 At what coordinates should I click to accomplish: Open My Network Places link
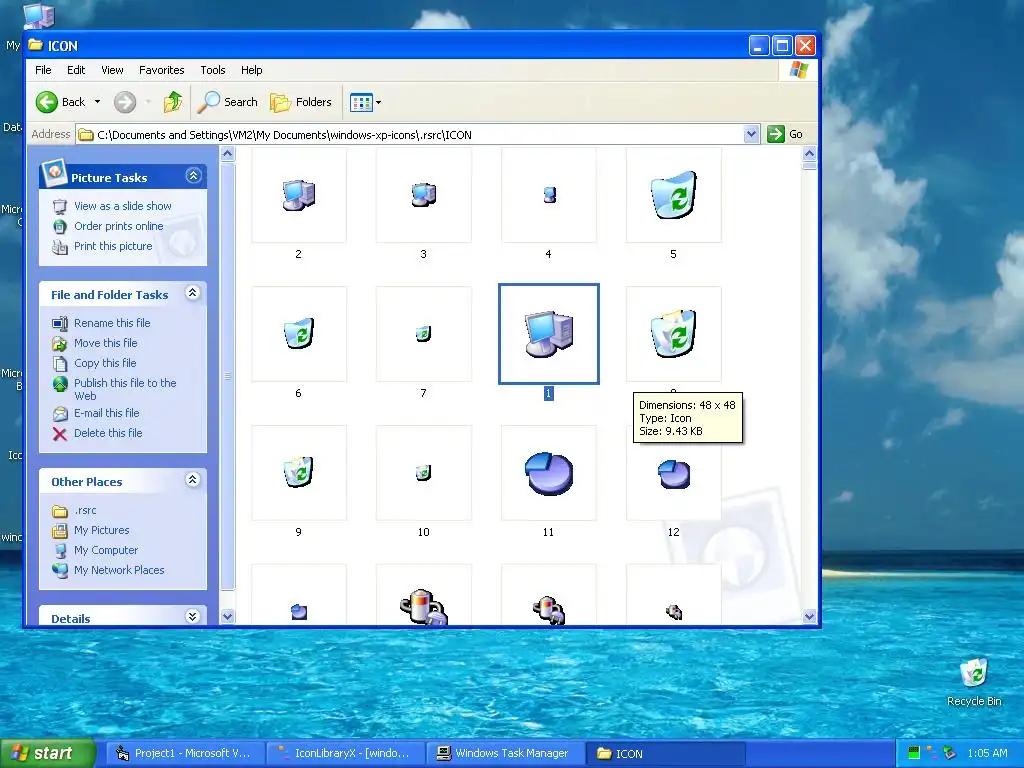pos(119,570)
